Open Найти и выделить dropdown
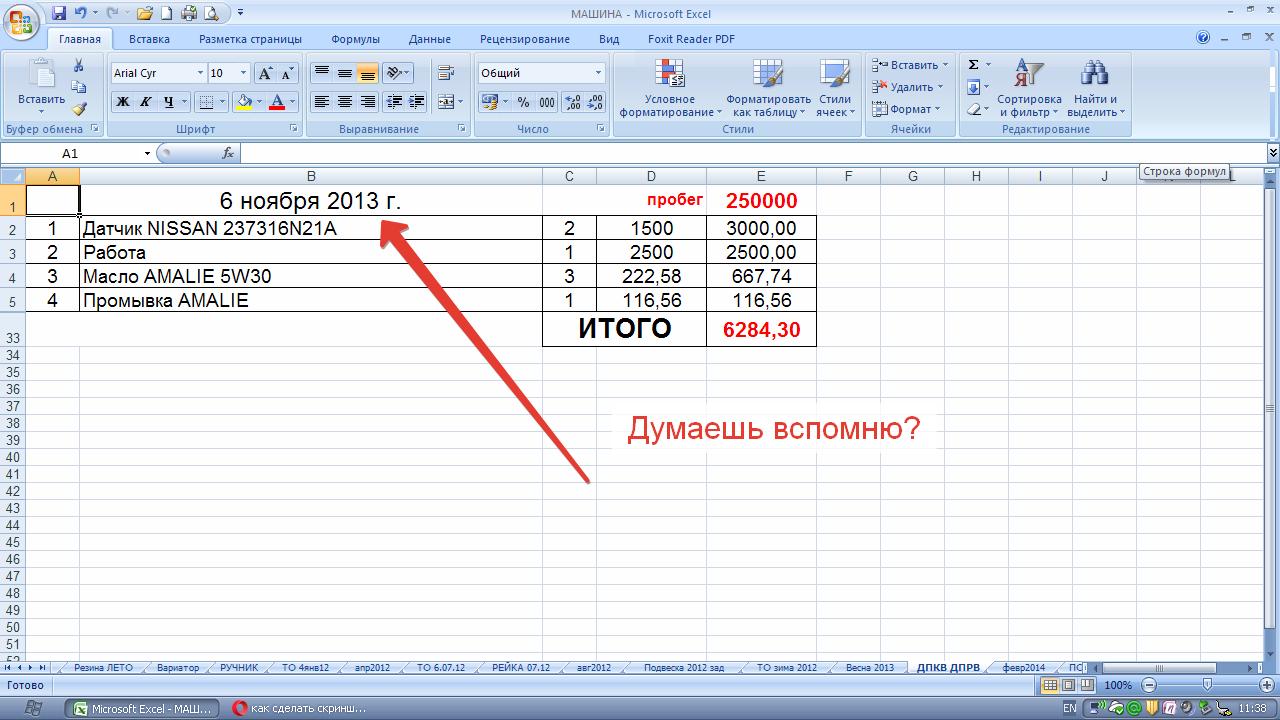 1096,88
